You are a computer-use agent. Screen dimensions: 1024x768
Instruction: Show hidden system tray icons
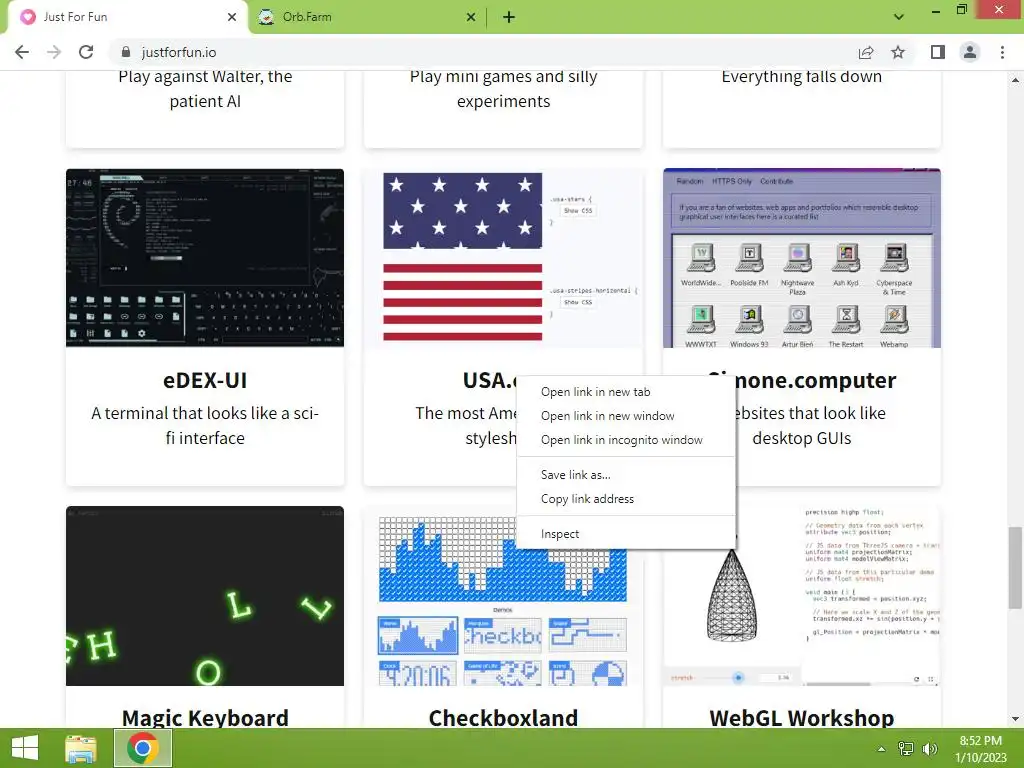[882, 749]
